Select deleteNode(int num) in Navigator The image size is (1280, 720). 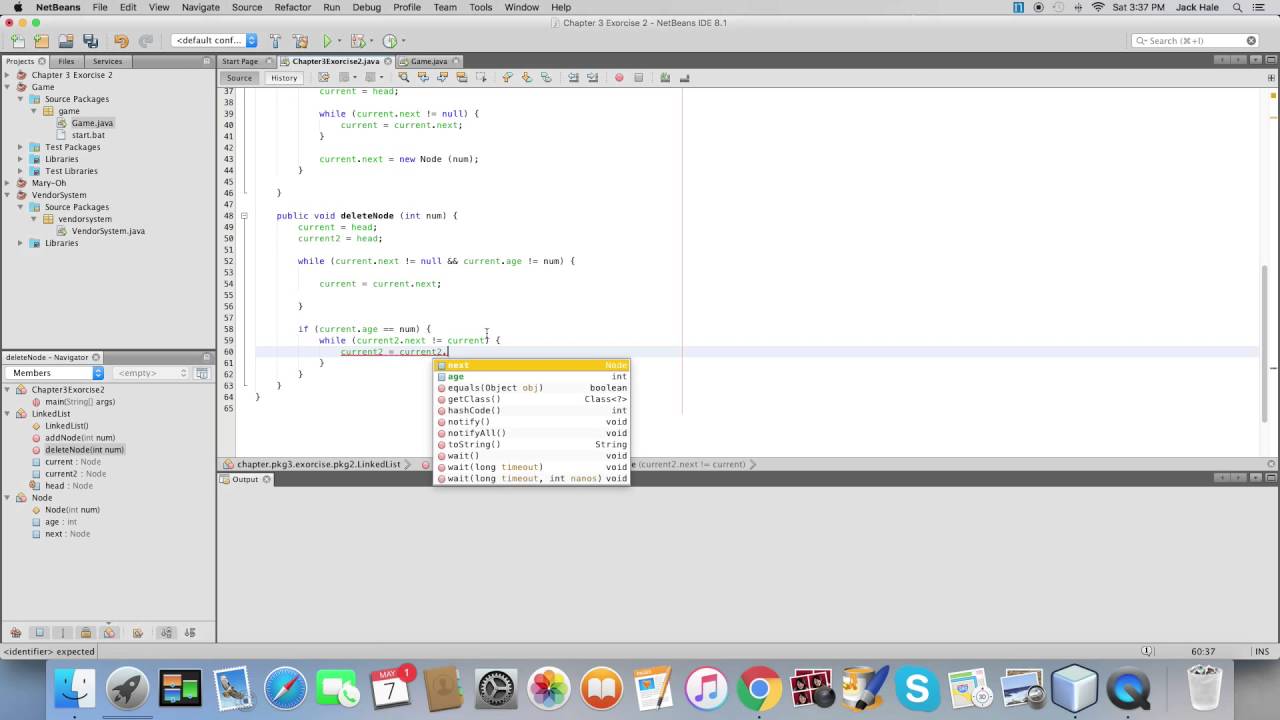pos(84,450)
